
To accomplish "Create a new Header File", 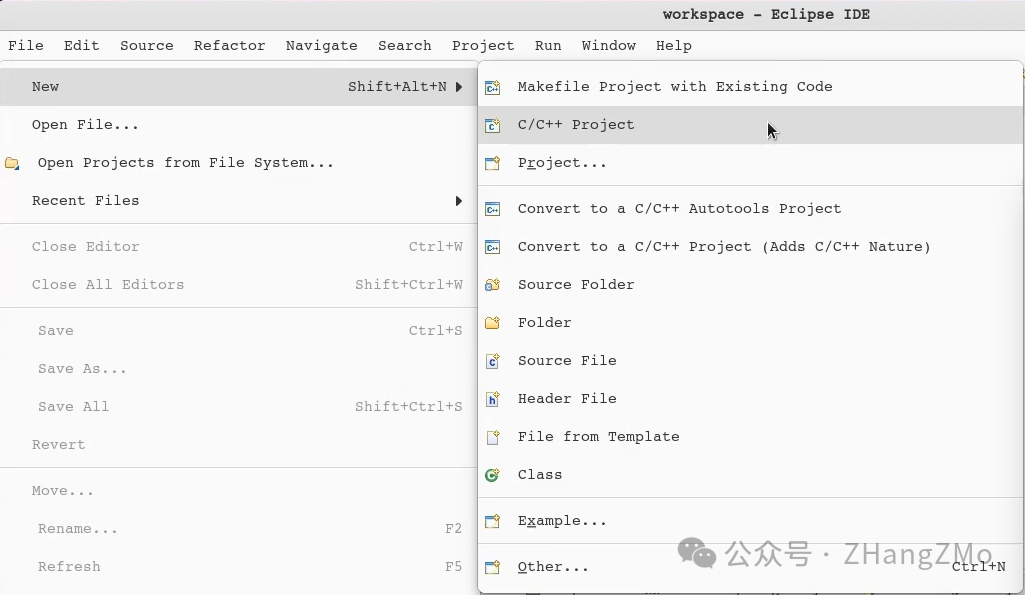I will click(x=750, y=399).
